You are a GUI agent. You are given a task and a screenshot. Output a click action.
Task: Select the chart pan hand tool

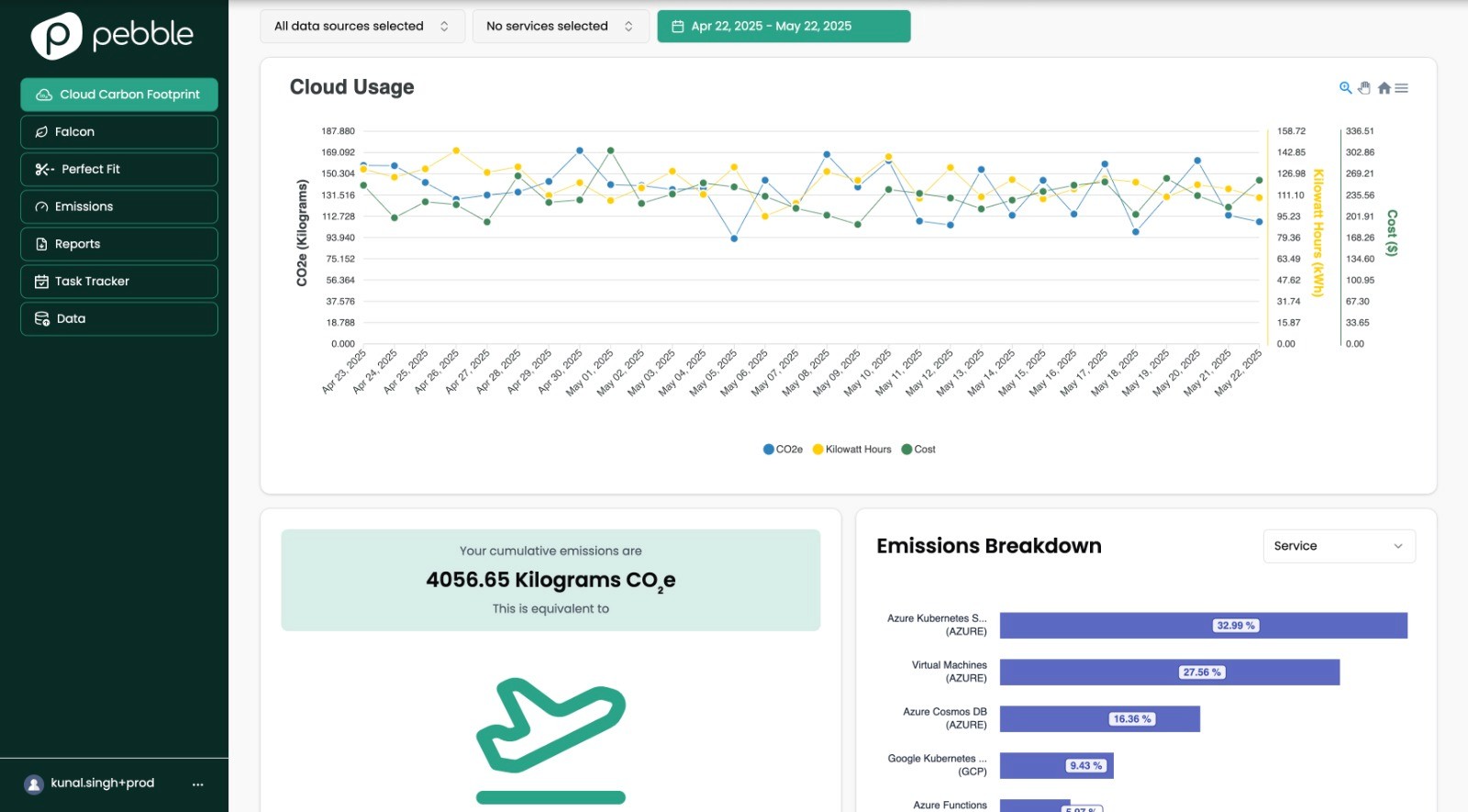[1364, 88]
